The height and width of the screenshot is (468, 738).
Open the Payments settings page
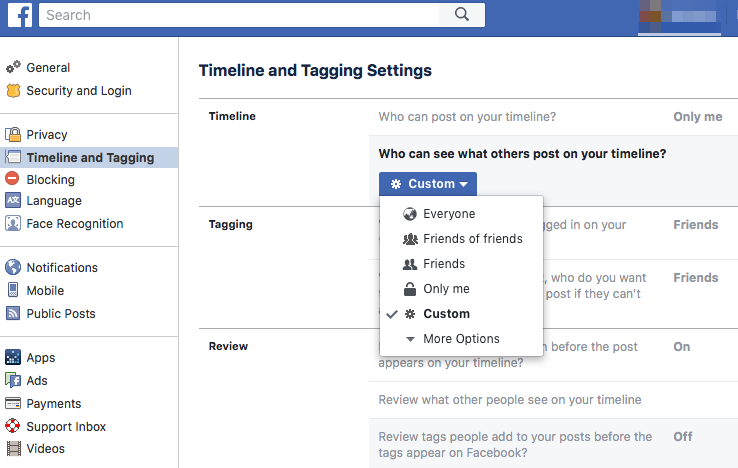54,404
